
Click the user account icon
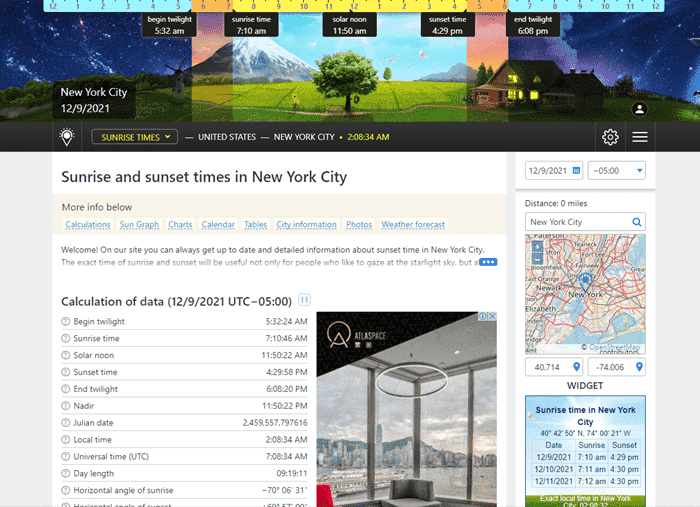pyautogui.click(x=640, y=108)
